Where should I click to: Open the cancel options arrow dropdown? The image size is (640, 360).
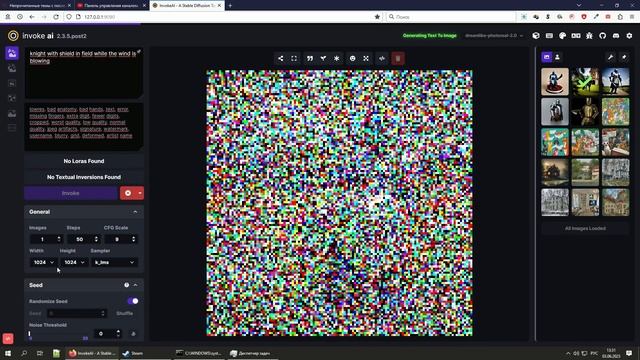(140, 193)
